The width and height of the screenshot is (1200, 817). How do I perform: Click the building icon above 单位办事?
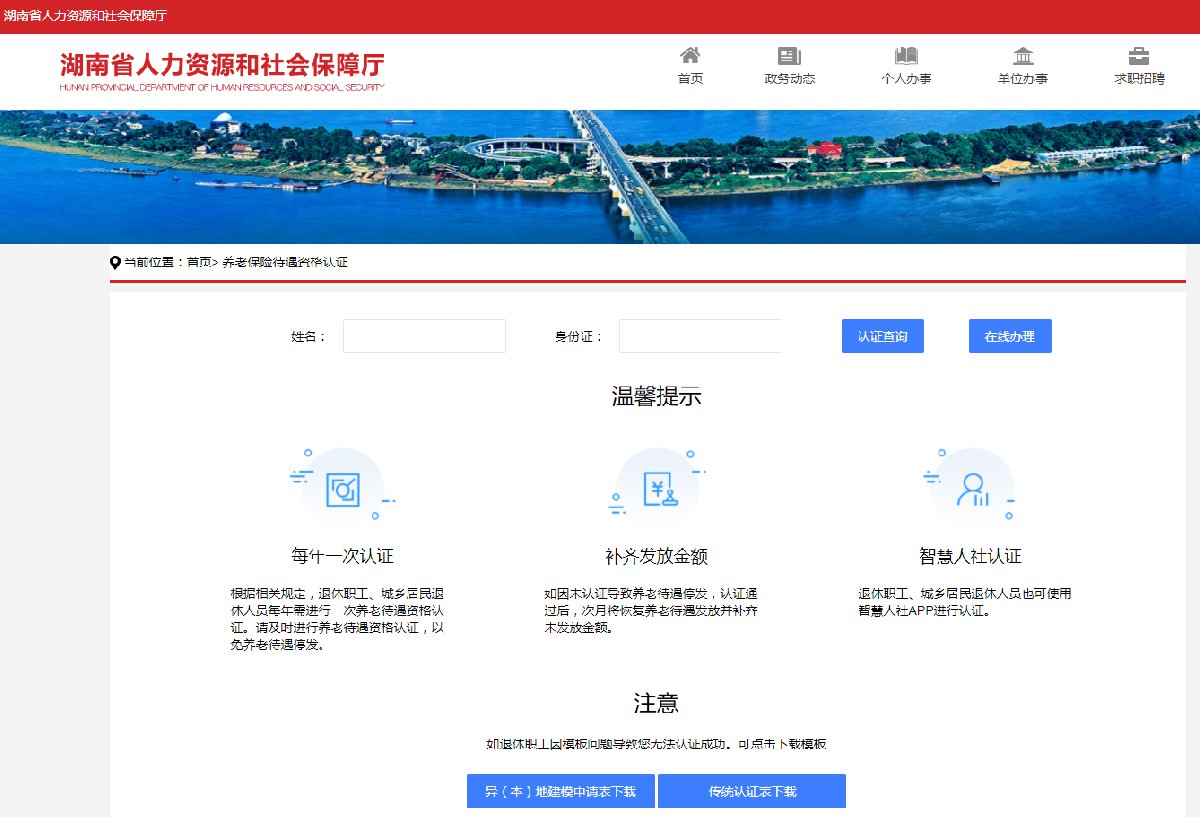[x=1023, y=56]
